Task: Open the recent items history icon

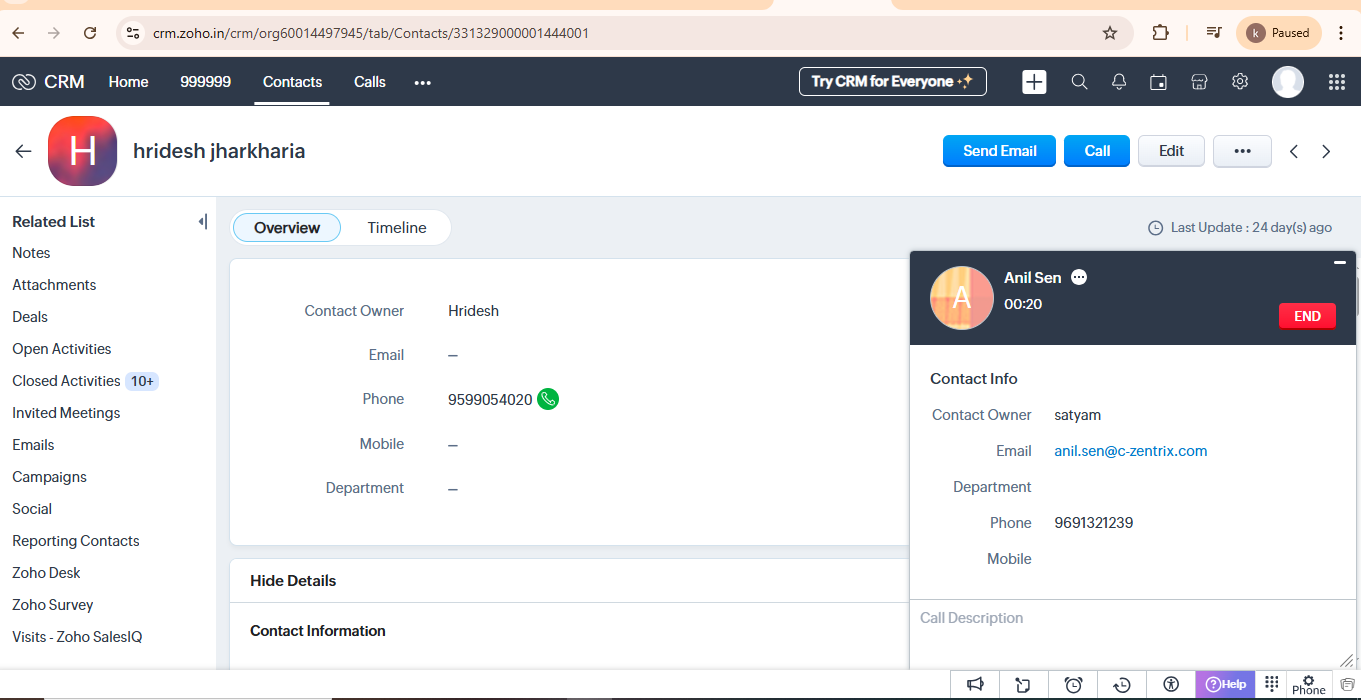Action: (x=1122, y=684)
